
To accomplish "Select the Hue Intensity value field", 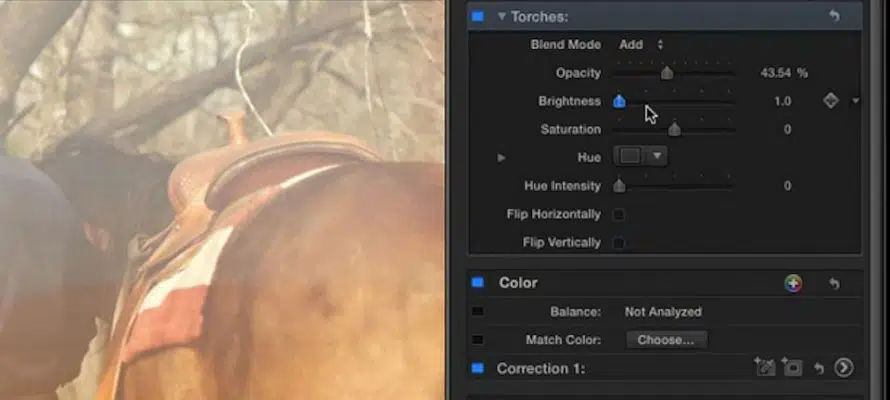I will tap(787, 186).
